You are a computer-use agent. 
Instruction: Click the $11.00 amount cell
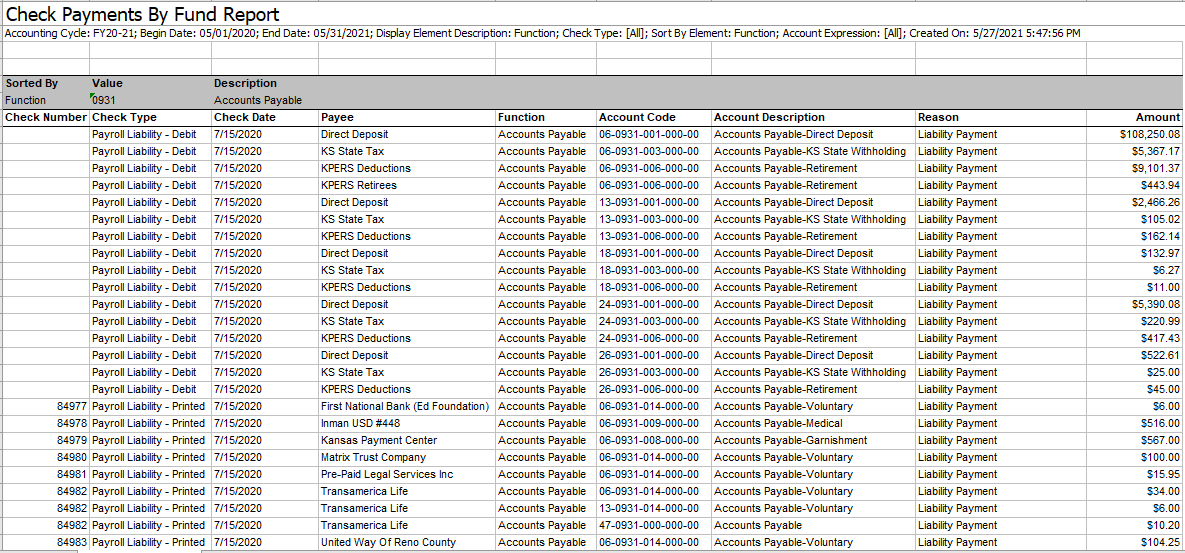coord(1134,287)
